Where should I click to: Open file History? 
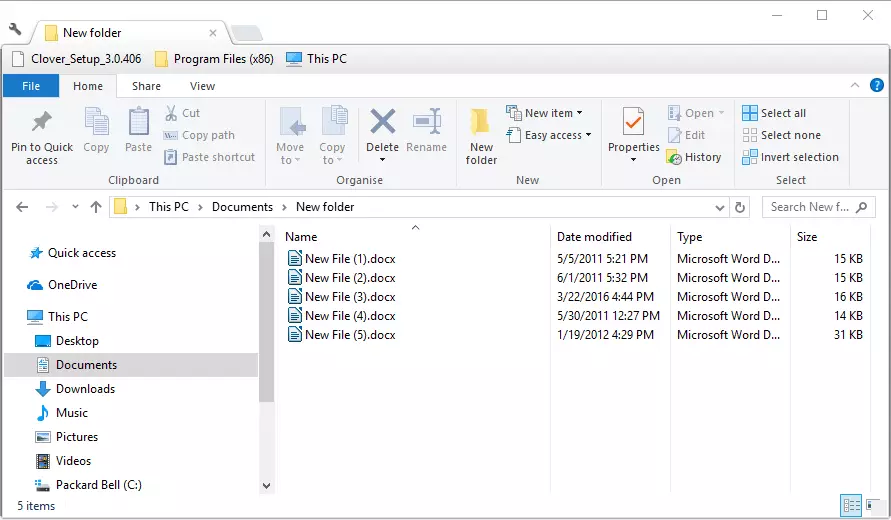tap(694, 157)
